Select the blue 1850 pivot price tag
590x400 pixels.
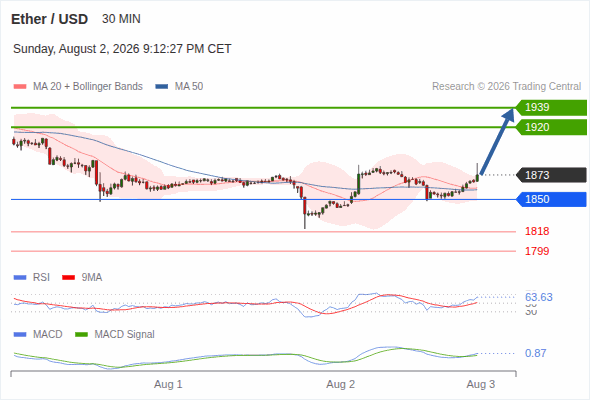pos(551,199)
